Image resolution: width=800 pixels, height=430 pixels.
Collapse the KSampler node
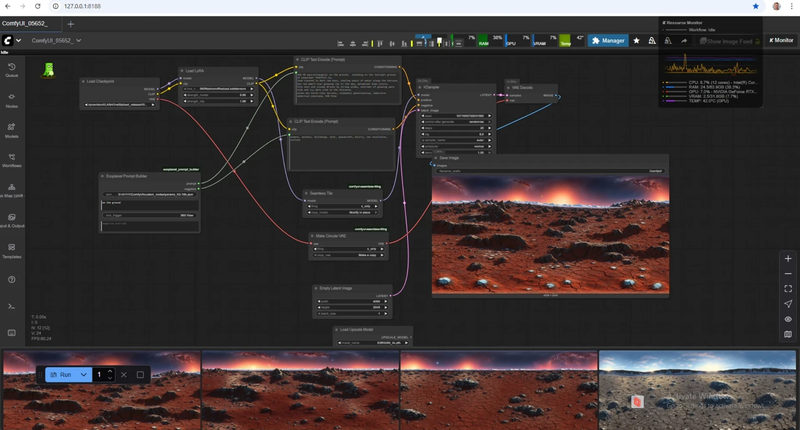coord(419,87)
